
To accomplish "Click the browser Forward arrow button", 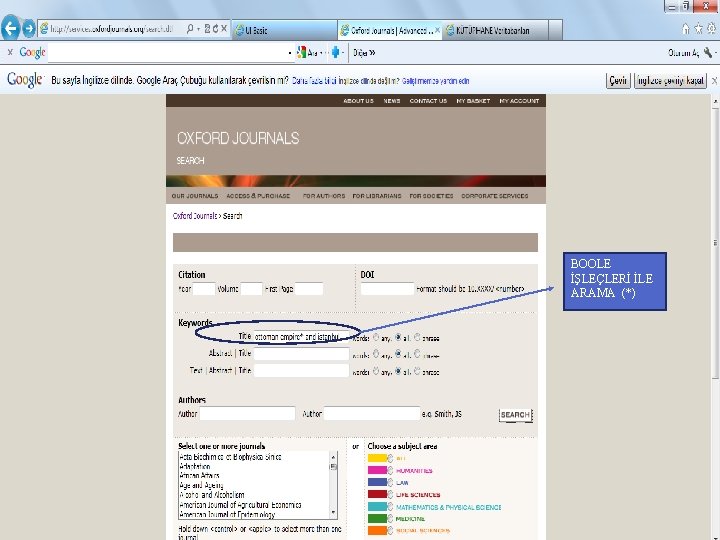I will (29, 28).
